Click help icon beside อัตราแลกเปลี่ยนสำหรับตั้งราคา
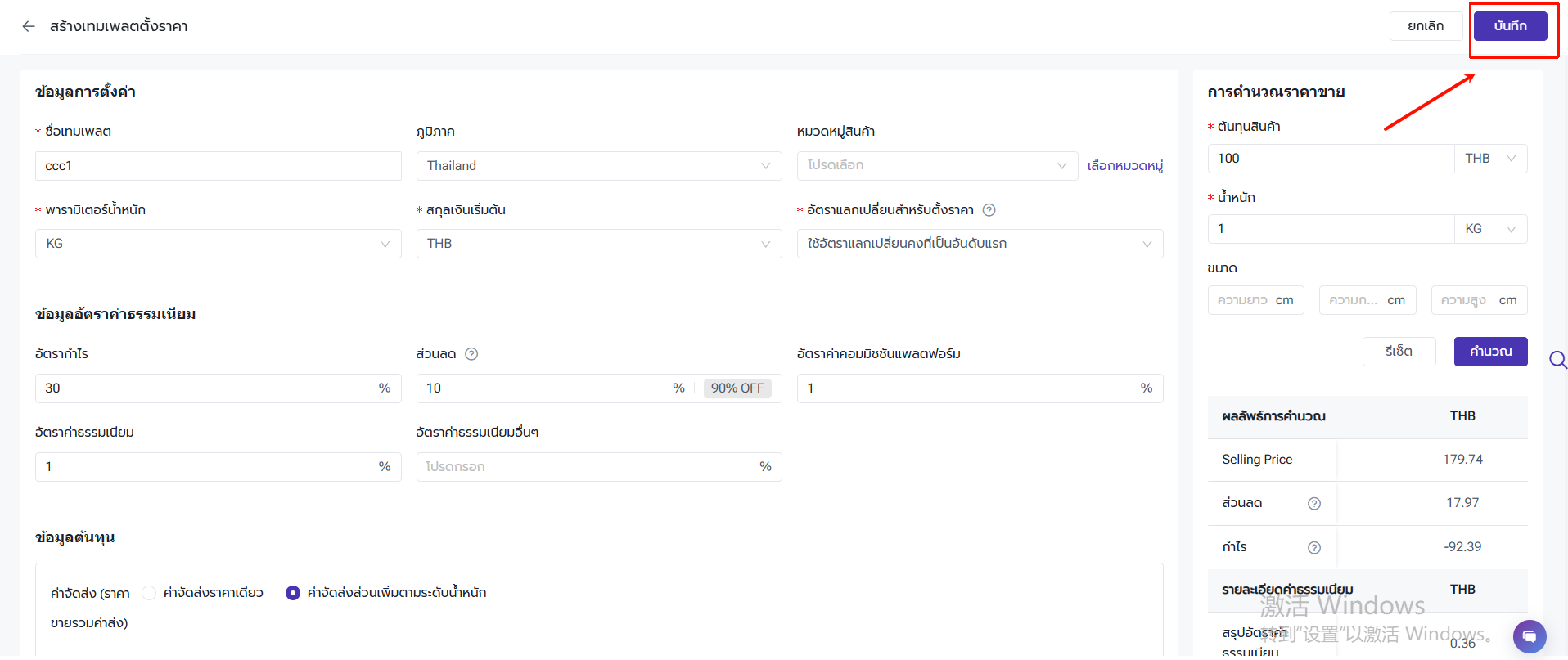 (989, 210)
